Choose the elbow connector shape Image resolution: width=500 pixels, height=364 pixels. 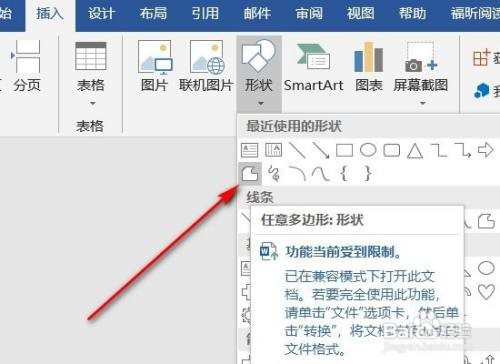click(439, 150)
